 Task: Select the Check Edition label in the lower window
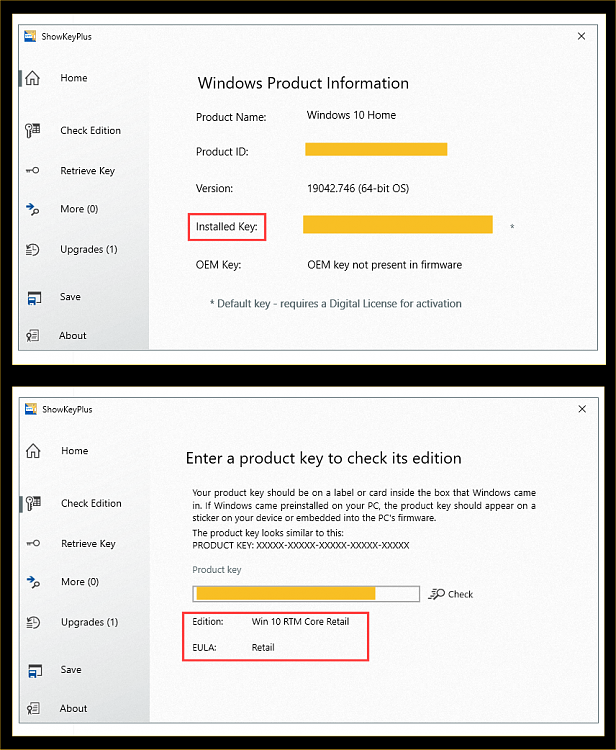pyautogui.click(x=91, y=504)
